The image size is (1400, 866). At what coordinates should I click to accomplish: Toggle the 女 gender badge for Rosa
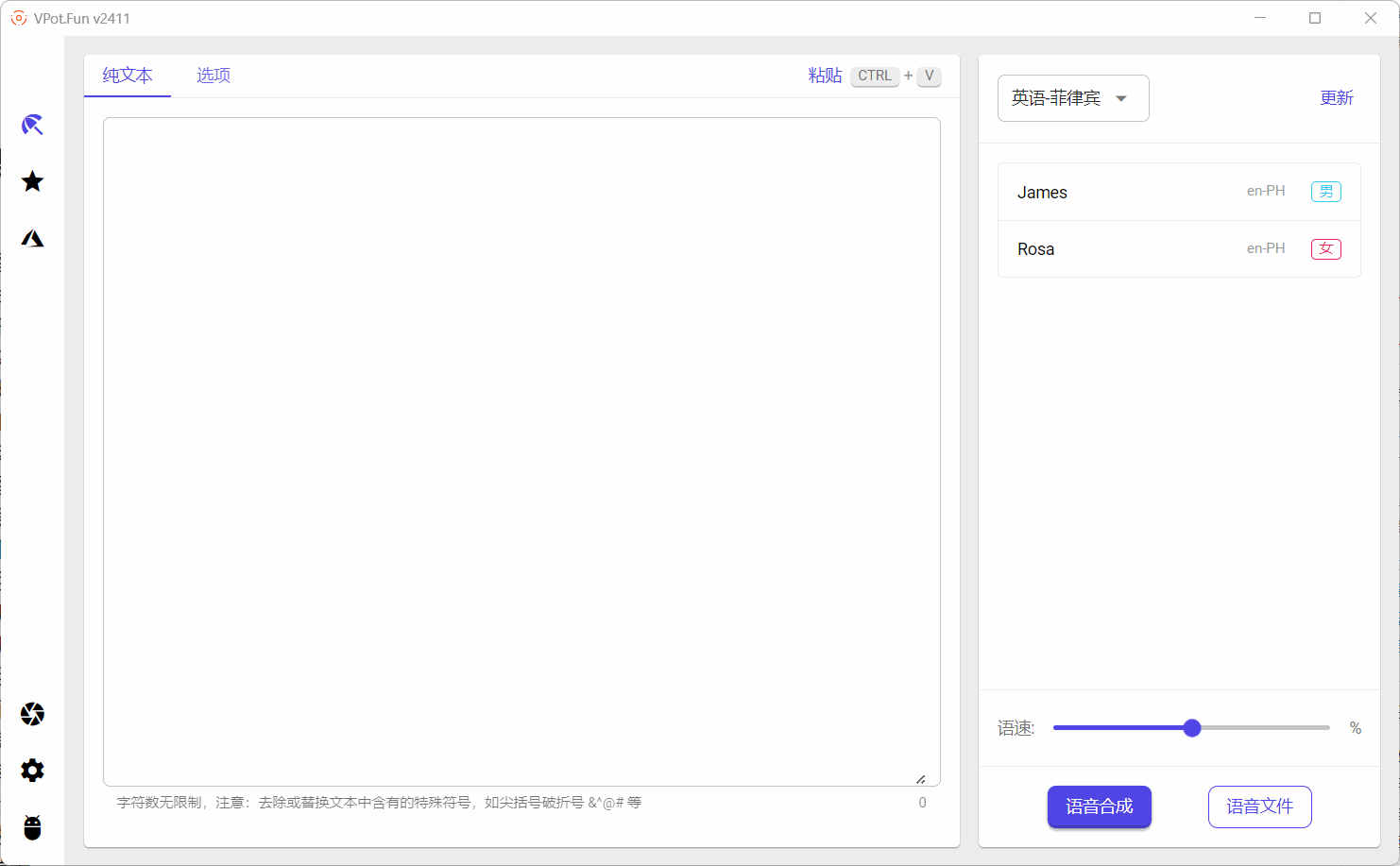click(1325, 248)
